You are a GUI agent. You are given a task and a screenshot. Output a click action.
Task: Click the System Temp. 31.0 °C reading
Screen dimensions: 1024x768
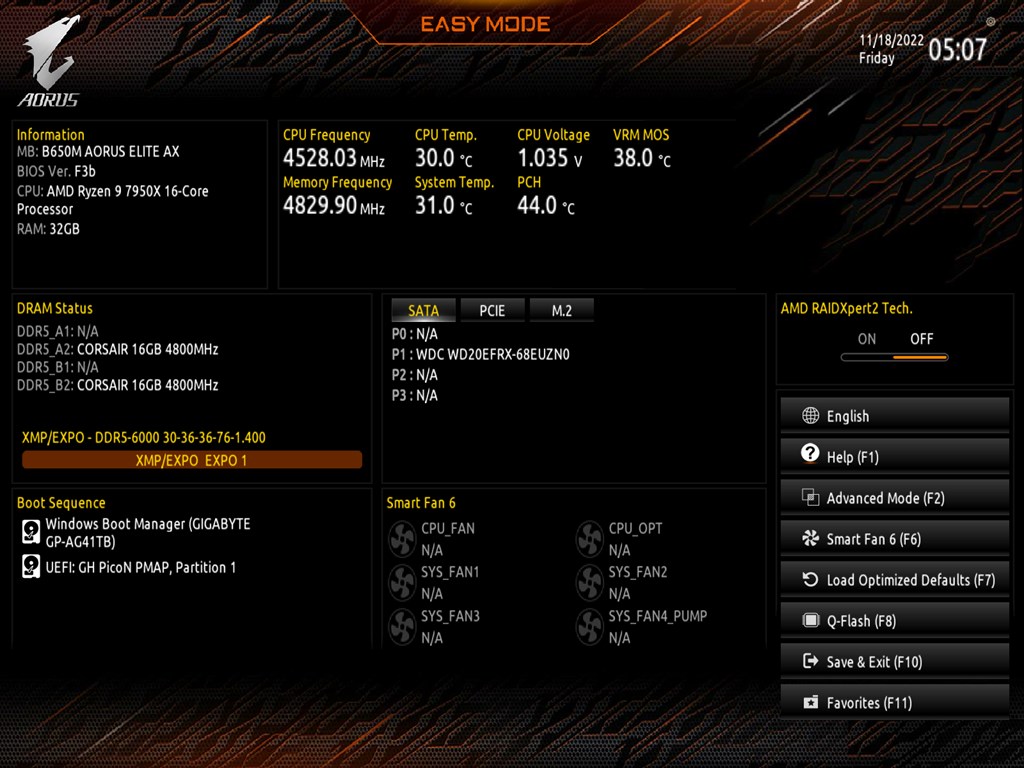coord(443,206)
